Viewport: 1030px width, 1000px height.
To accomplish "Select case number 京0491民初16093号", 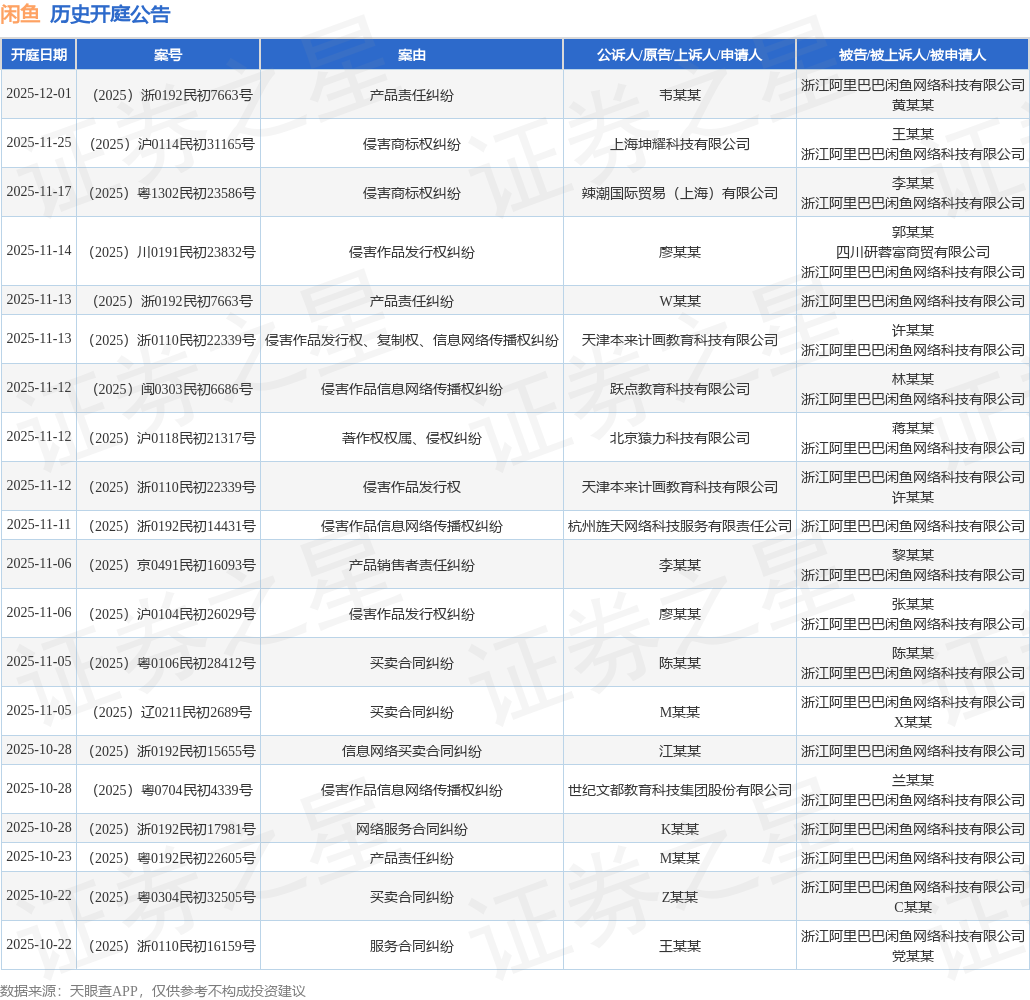I will [x=172, y=565].
